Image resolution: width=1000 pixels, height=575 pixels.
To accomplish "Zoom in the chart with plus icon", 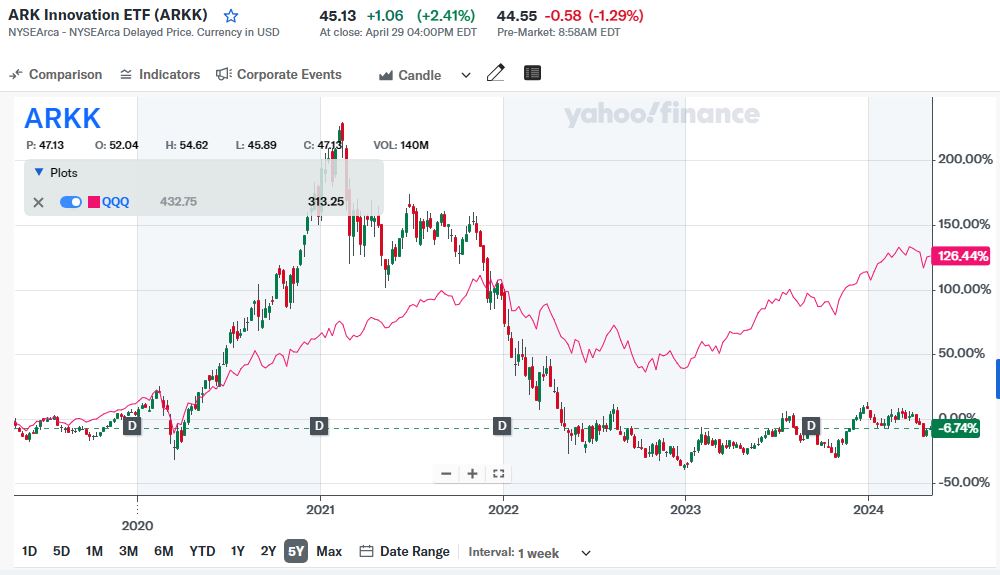I will tap(473, 474).
